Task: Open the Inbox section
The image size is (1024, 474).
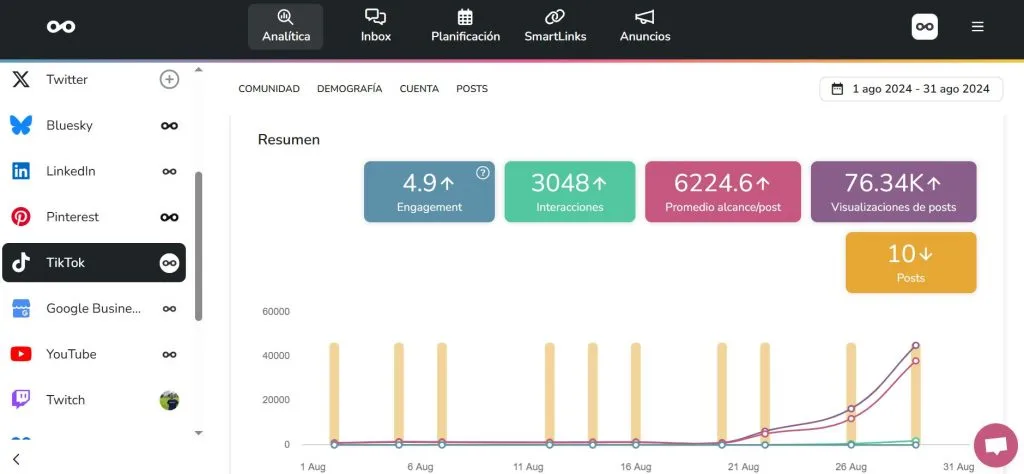Action: (x=376, y=26)
